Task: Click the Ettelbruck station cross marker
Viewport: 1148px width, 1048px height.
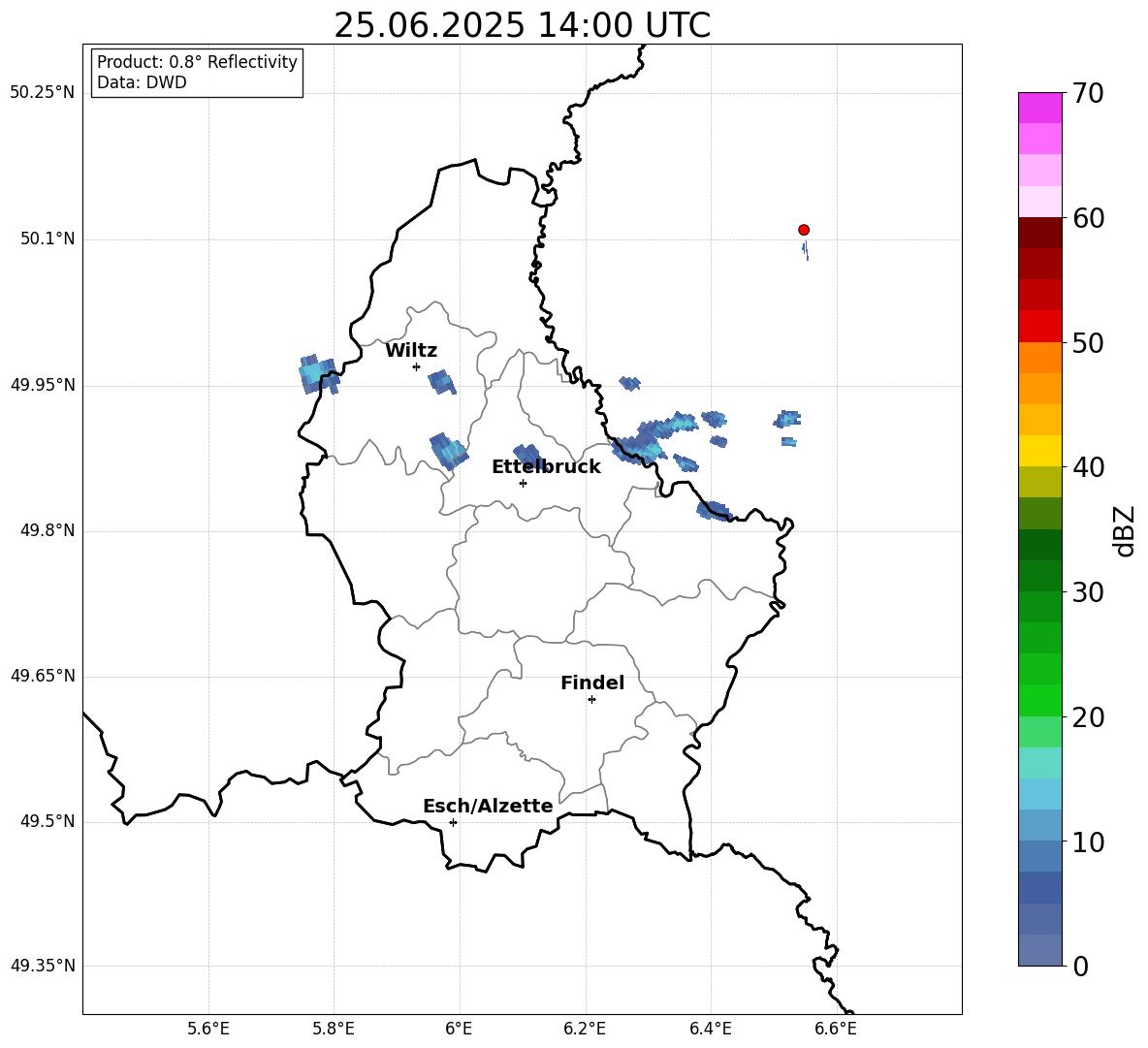Action: [523, 483]
